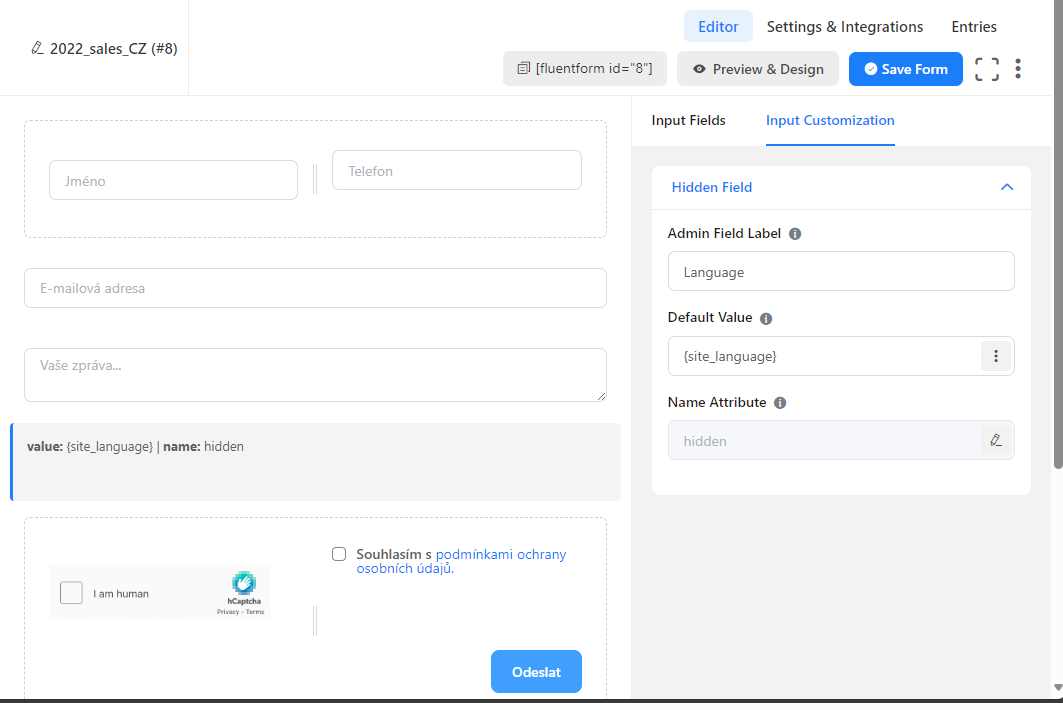Switch to the Input Fields tab
Screen dimensions: 1063x703
(x=688, y=120)
